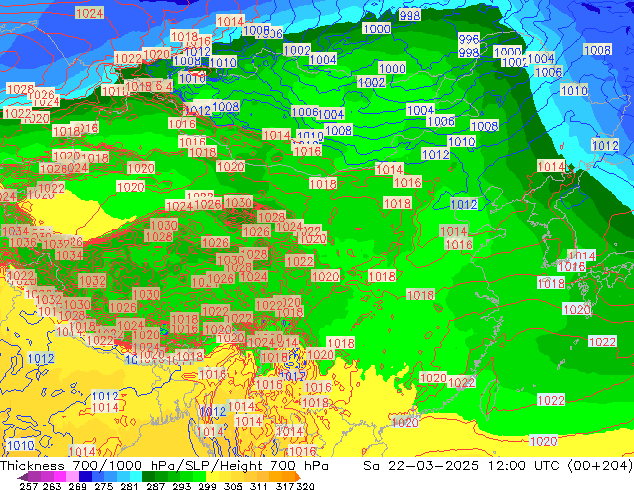Viewport: 634px width, 490px height.
Task: Click the legend value '281'
Action: [x=129, y=486]
